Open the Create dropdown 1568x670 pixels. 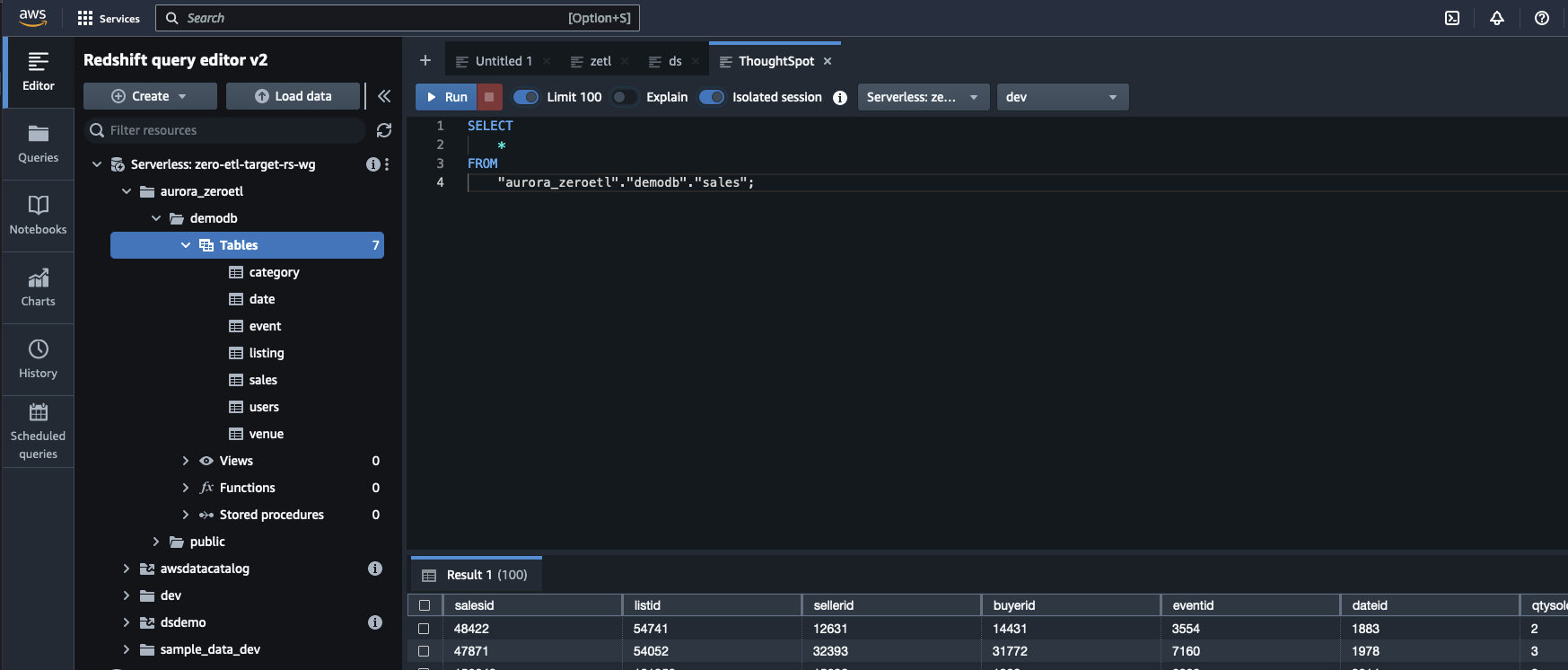click(x=150, y=96)
